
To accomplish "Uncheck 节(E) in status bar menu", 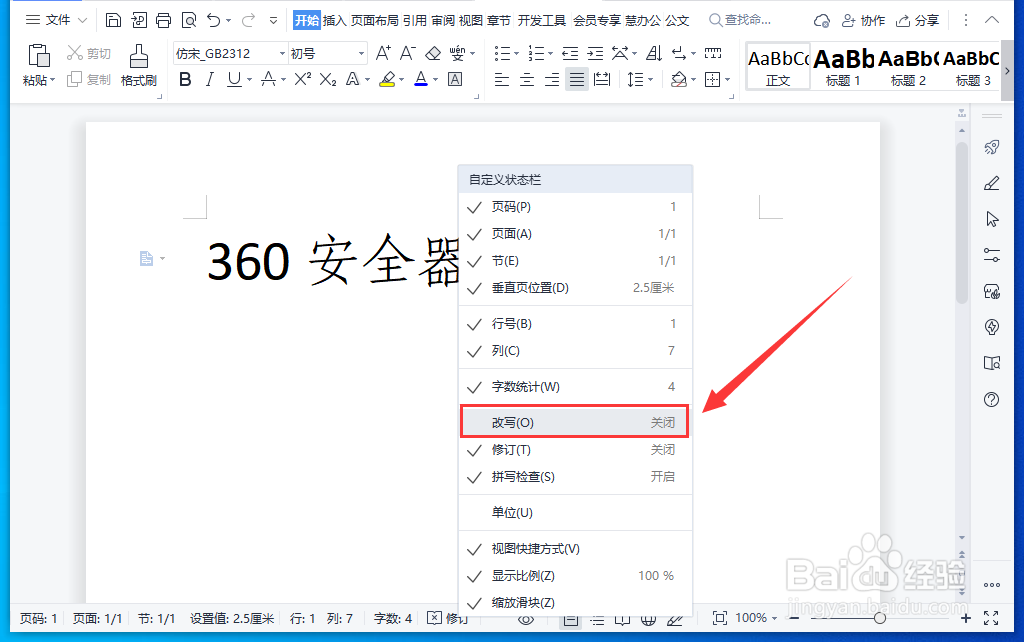I will tap(575, 261).
